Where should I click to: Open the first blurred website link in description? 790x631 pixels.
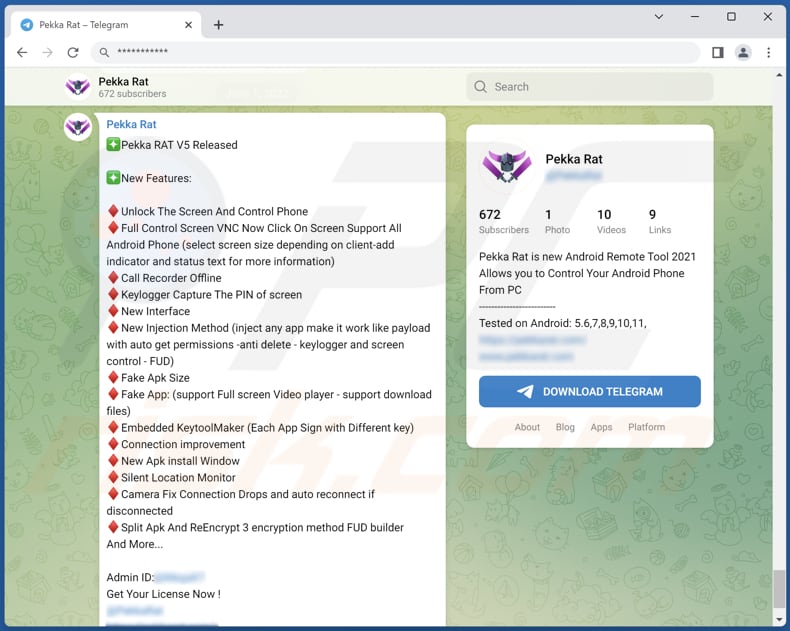[x=532, y=340]
